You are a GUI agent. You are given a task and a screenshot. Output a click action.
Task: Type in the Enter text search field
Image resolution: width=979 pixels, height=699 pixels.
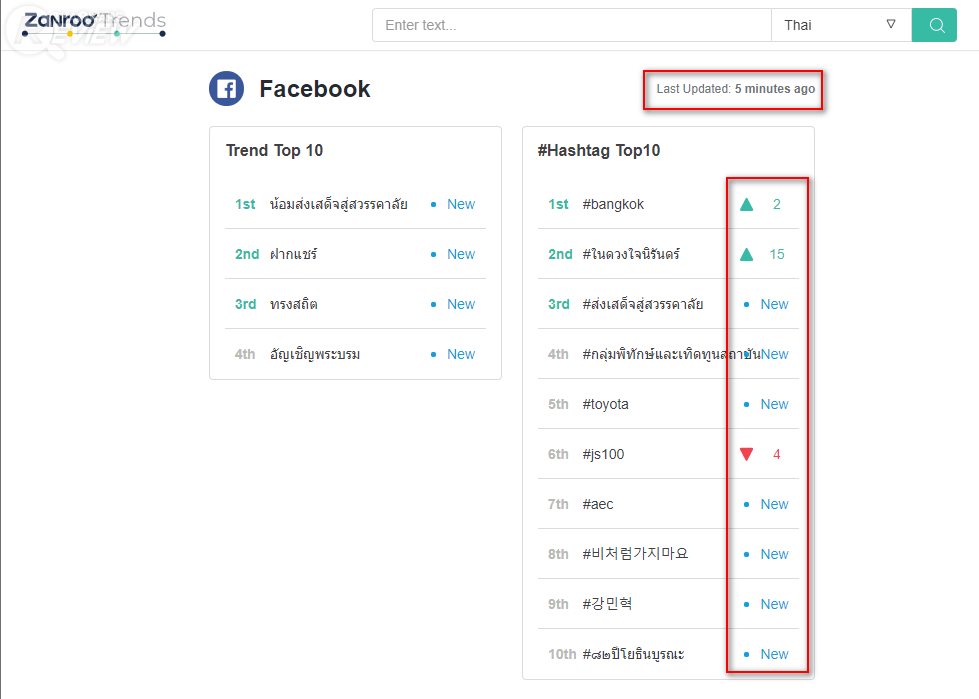(571, 25)
